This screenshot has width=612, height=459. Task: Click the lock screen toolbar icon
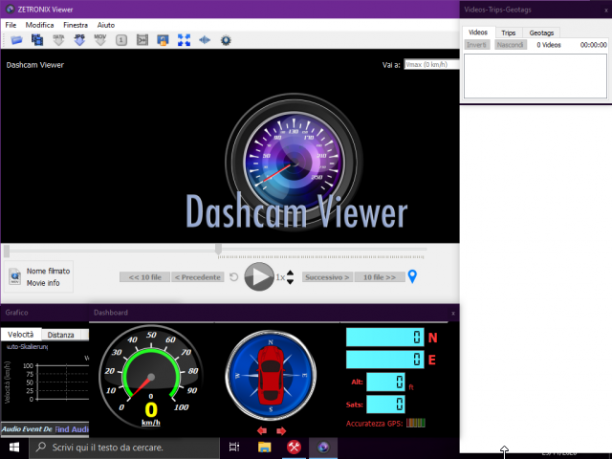click(x=163, y=40)
